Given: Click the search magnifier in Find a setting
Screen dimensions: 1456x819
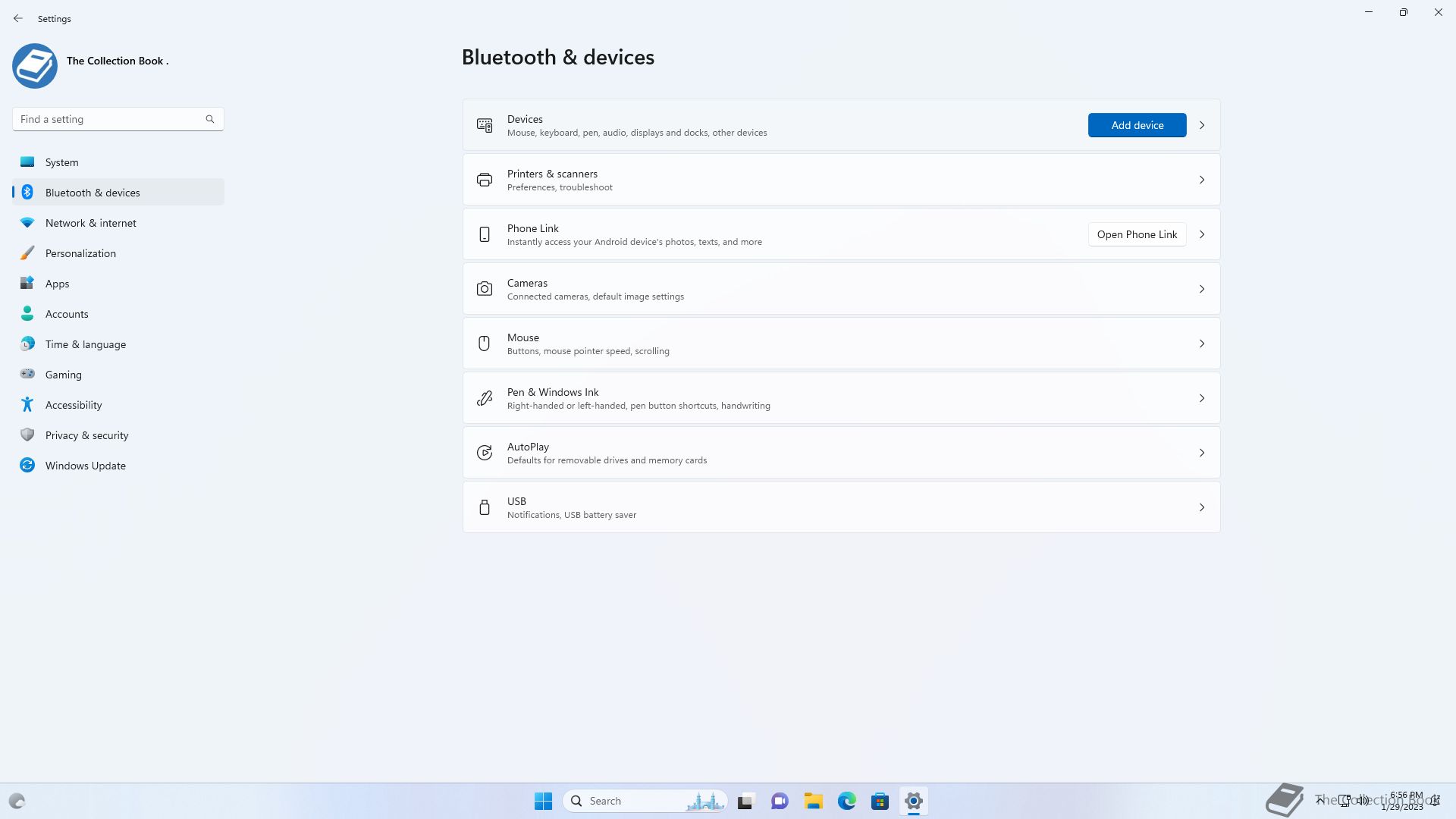Looking at the screenshot, I should tap(210, 119).
